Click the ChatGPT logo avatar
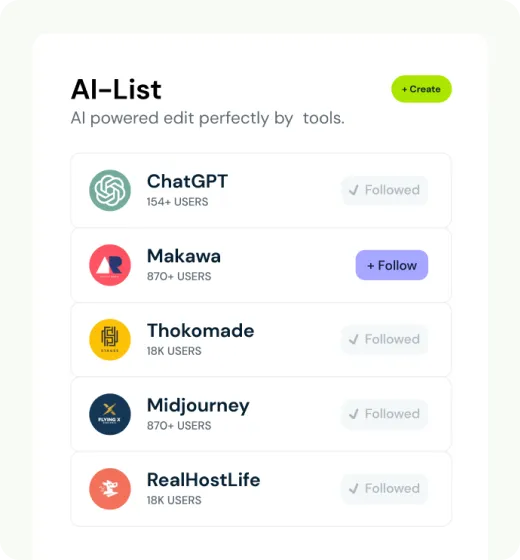520x560 pixels. tap(110, 190)
